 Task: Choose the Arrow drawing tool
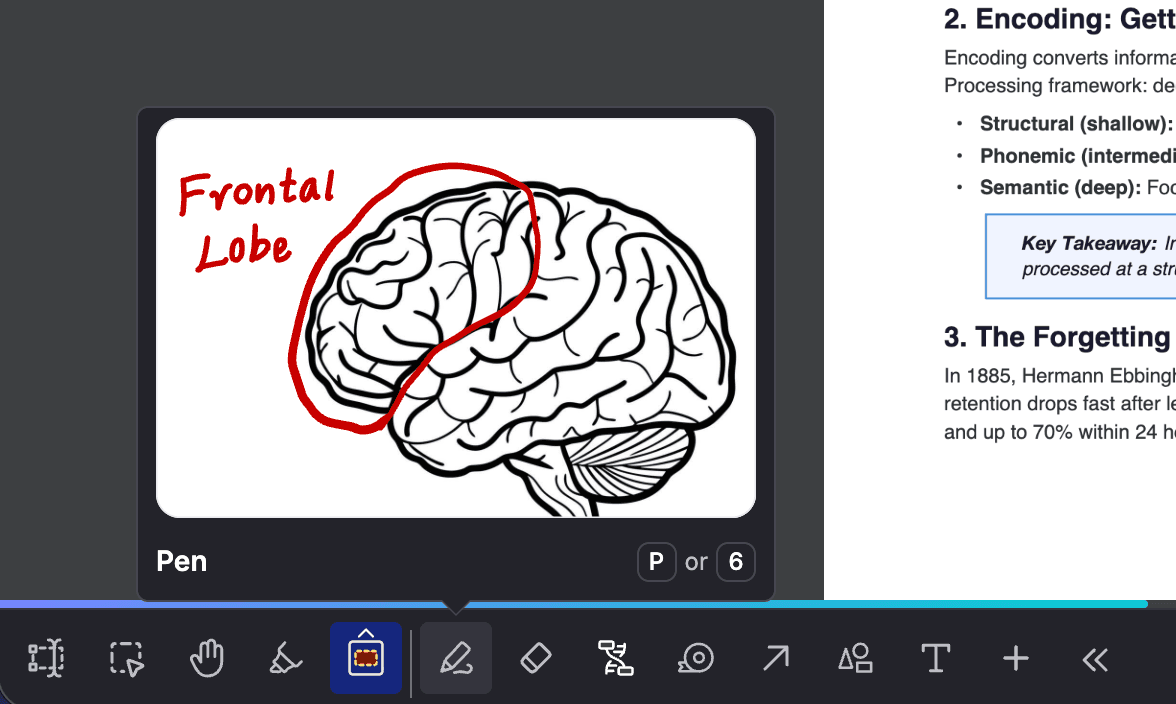(775, 658)
